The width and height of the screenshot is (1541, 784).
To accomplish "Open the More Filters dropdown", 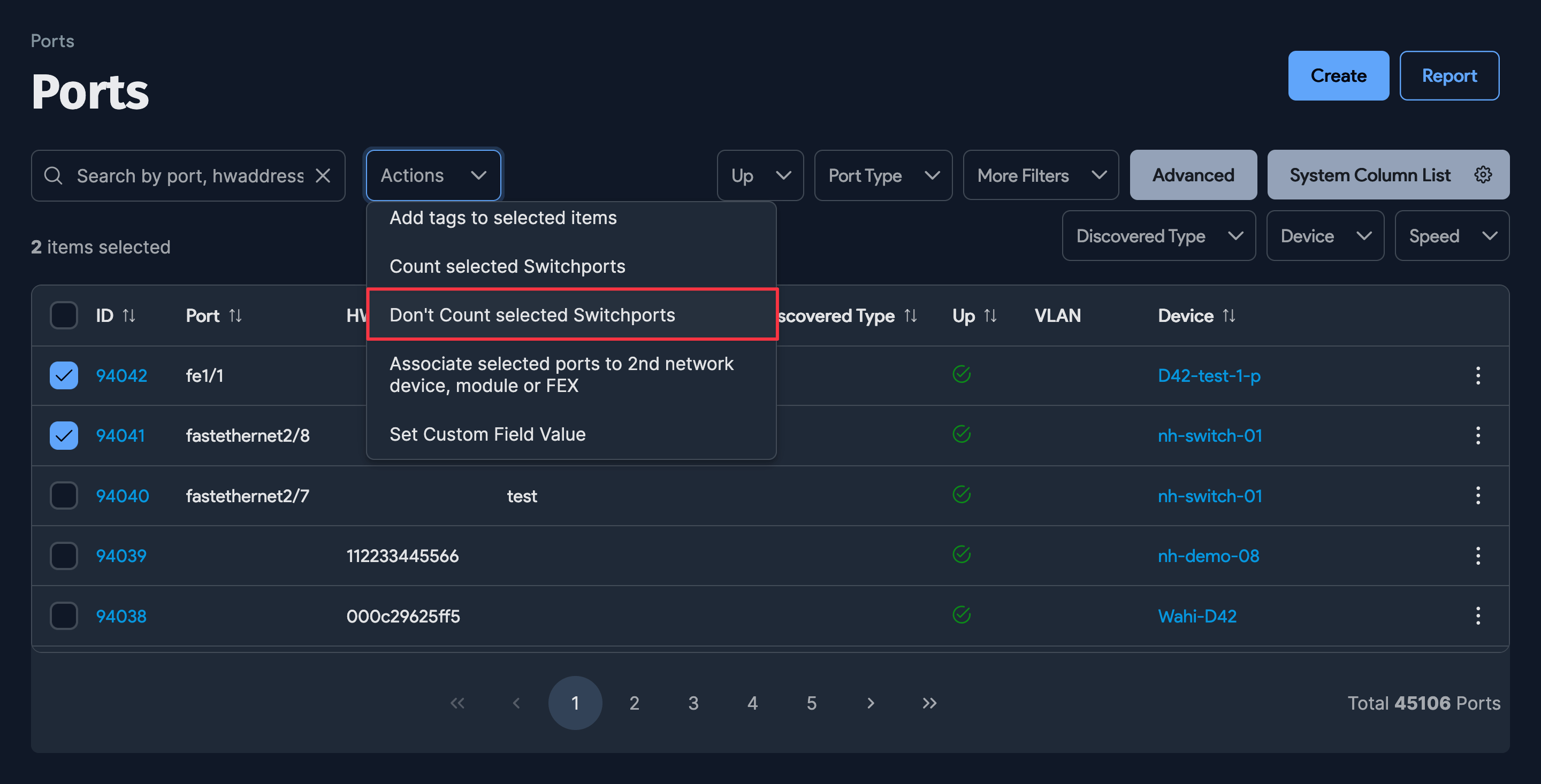I will (1040, 175).
